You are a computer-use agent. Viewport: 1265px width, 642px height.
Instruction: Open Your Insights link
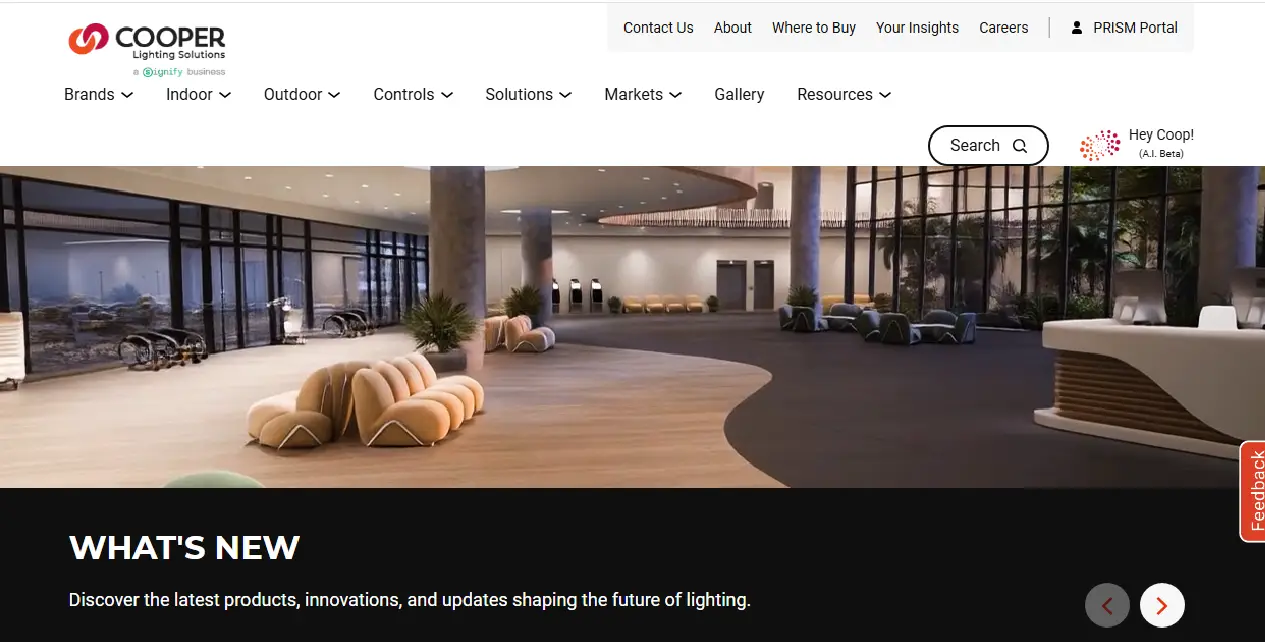917,28
